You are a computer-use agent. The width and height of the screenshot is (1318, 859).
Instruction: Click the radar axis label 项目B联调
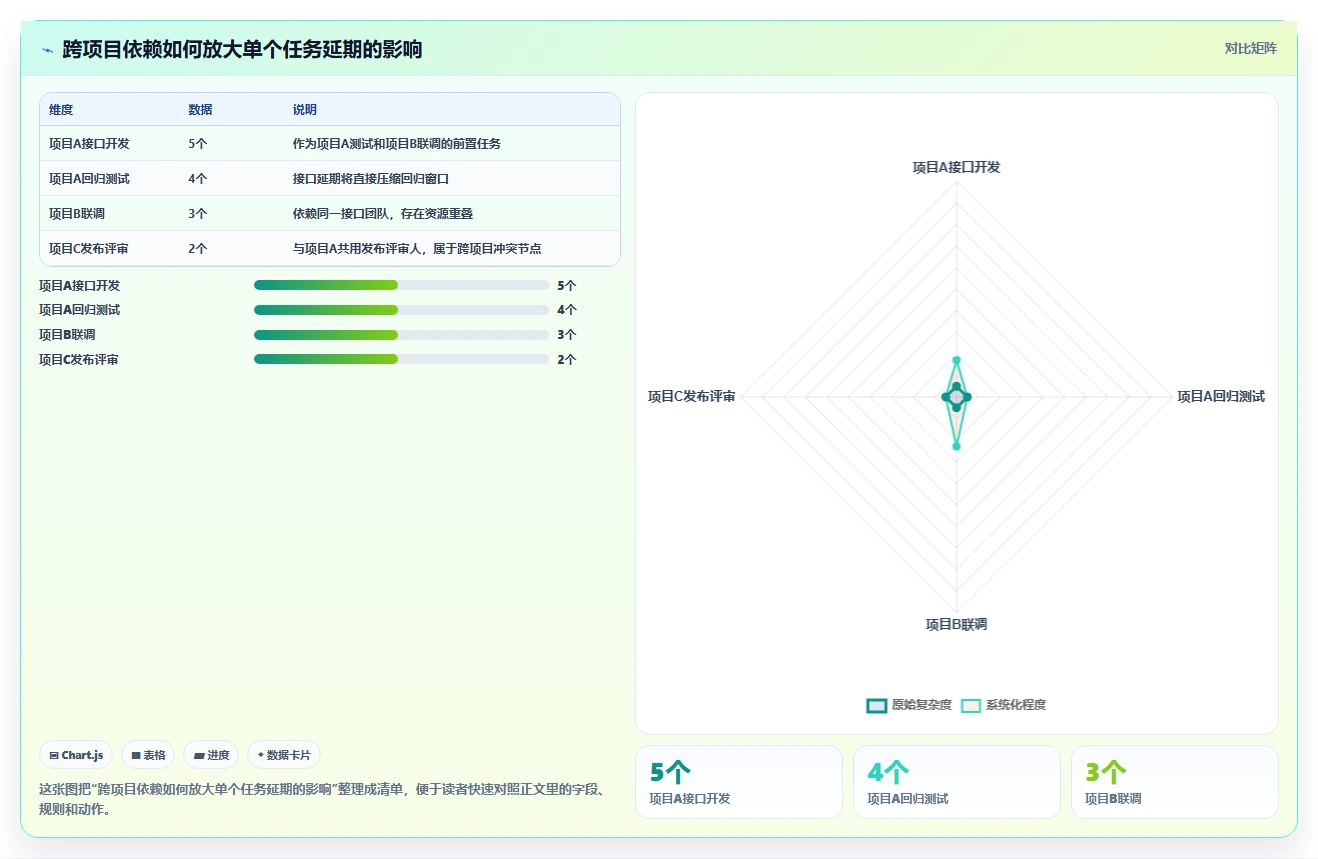[x=956, y=624]
